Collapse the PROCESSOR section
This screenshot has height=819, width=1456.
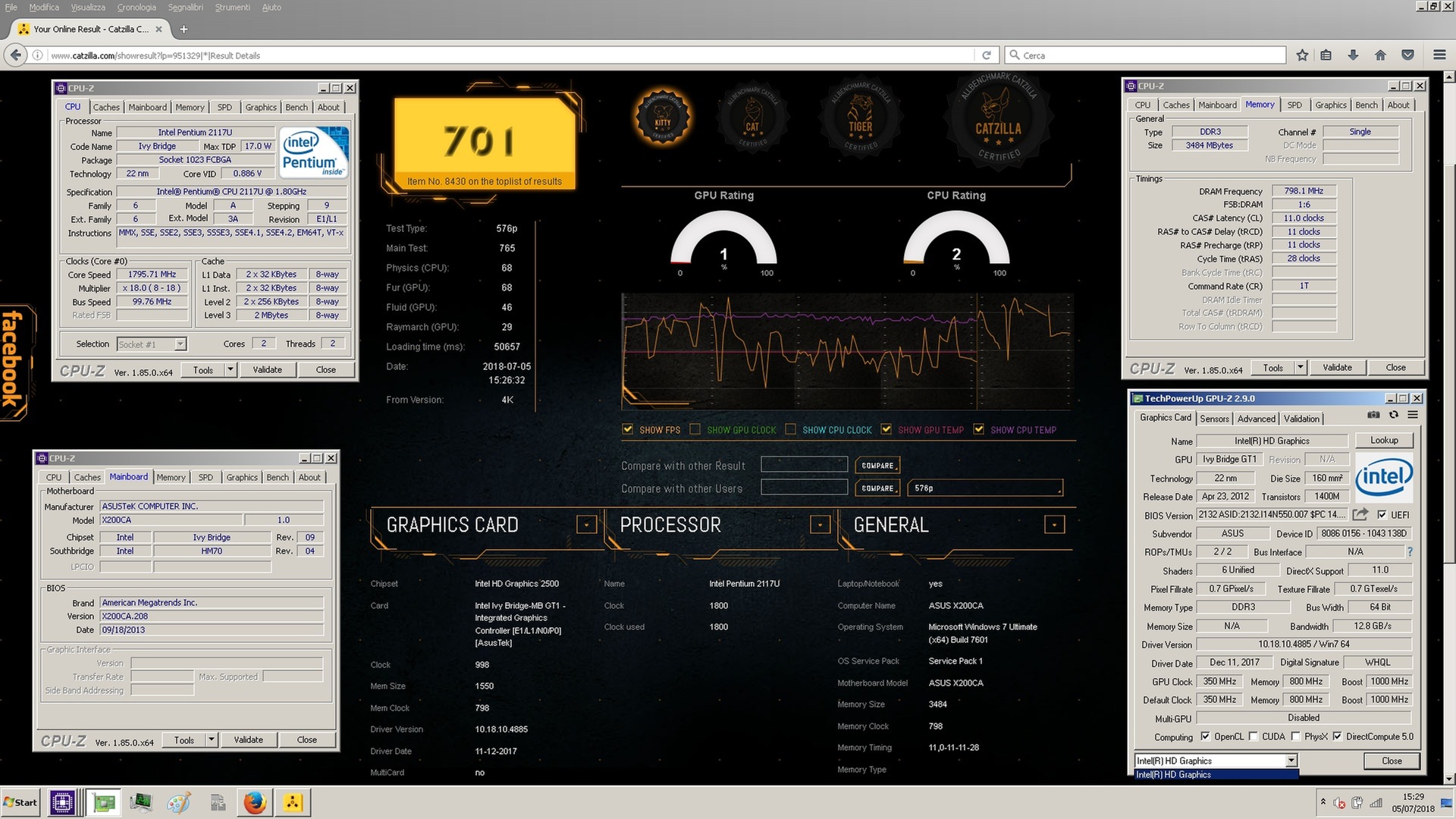pyautogui.click(x=821, y=524)
